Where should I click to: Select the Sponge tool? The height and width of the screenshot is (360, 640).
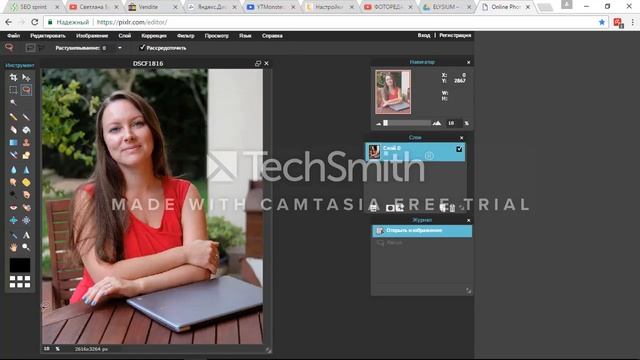click(x=26, y=182)
